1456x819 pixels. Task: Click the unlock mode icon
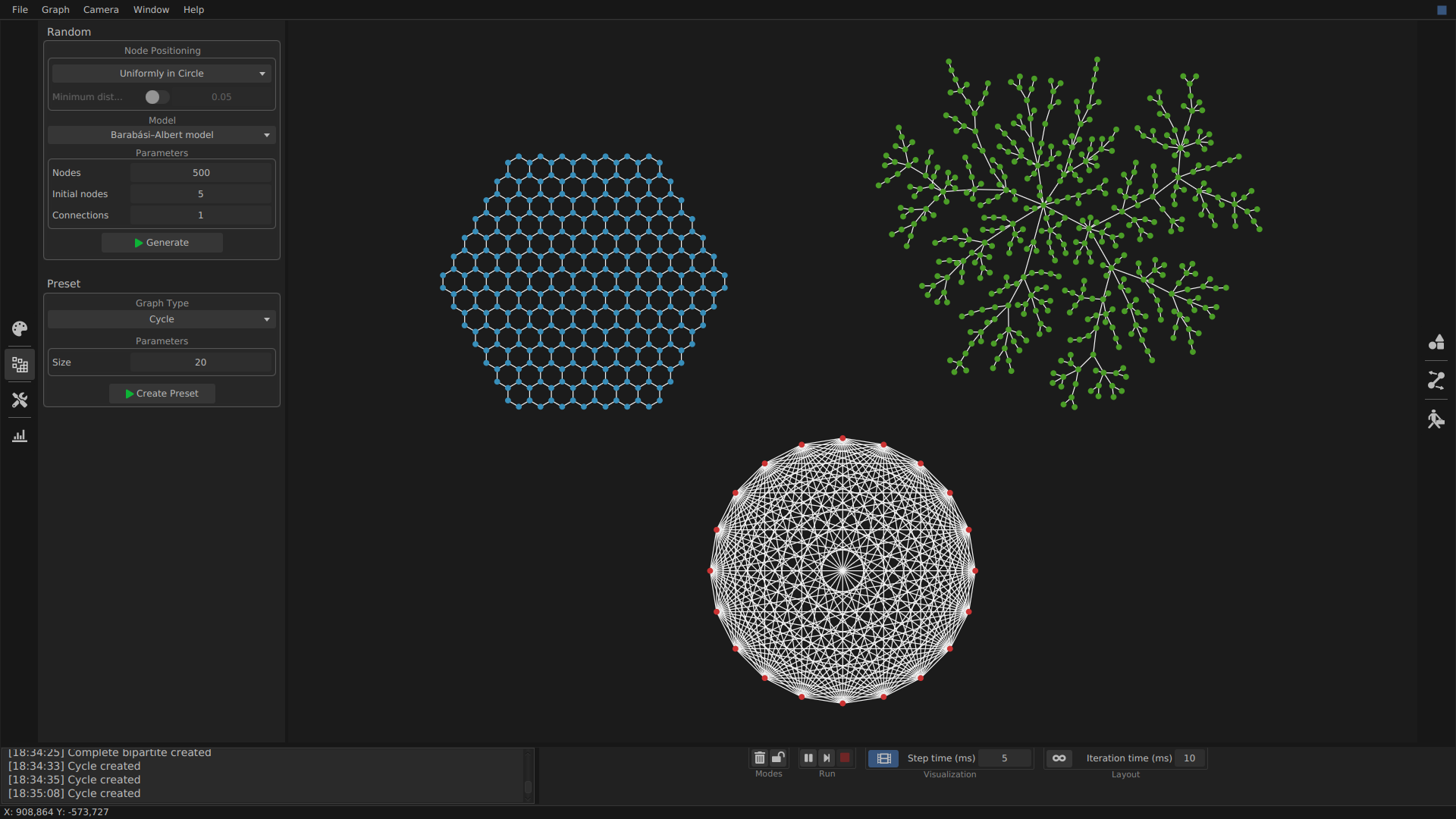click(x=778, y=758)
